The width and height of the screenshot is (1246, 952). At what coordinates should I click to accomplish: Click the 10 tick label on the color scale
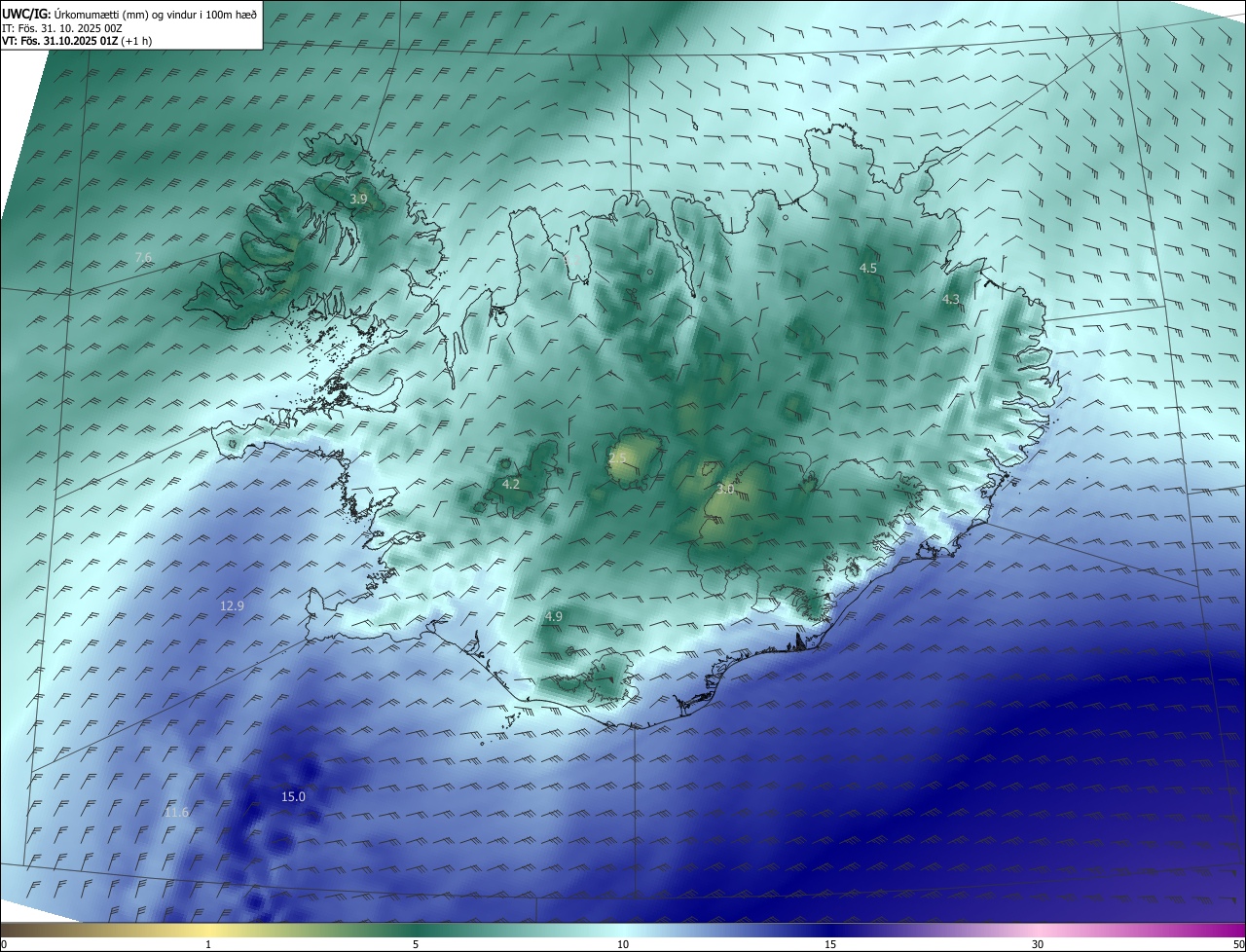pyautogui.click(x=623, y=944)
